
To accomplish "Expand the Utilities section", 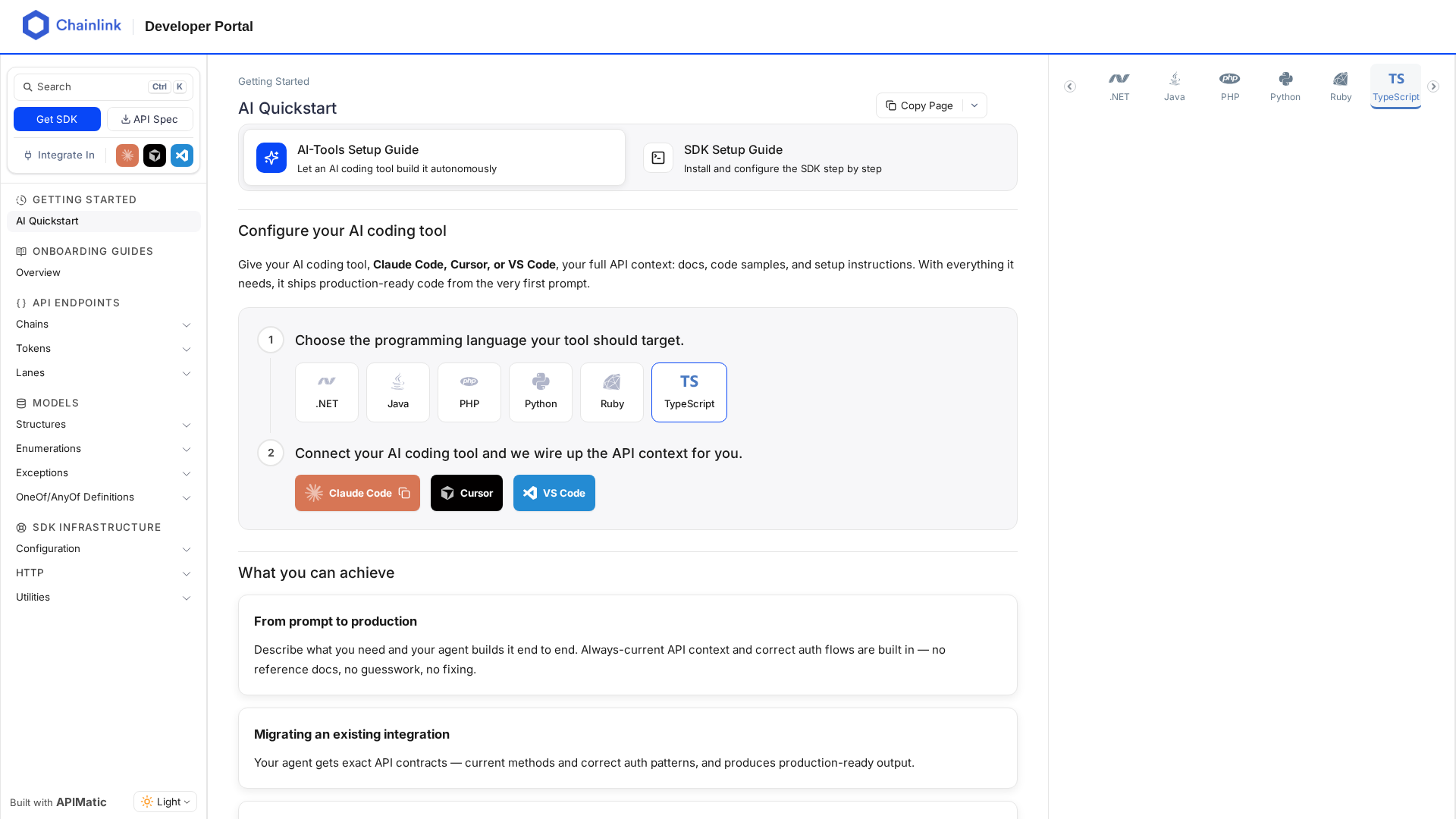I will pos(104,598).
